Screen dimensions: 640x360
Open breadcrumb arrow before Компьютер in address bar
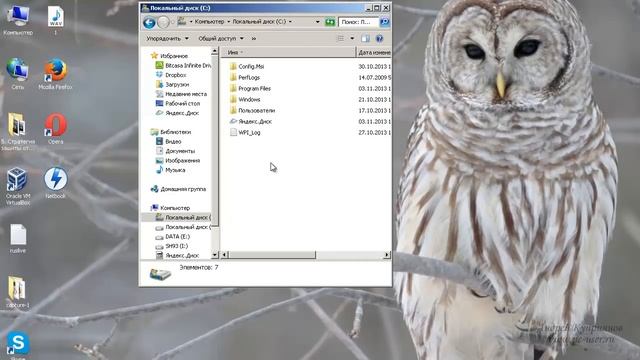click(191, 22)
